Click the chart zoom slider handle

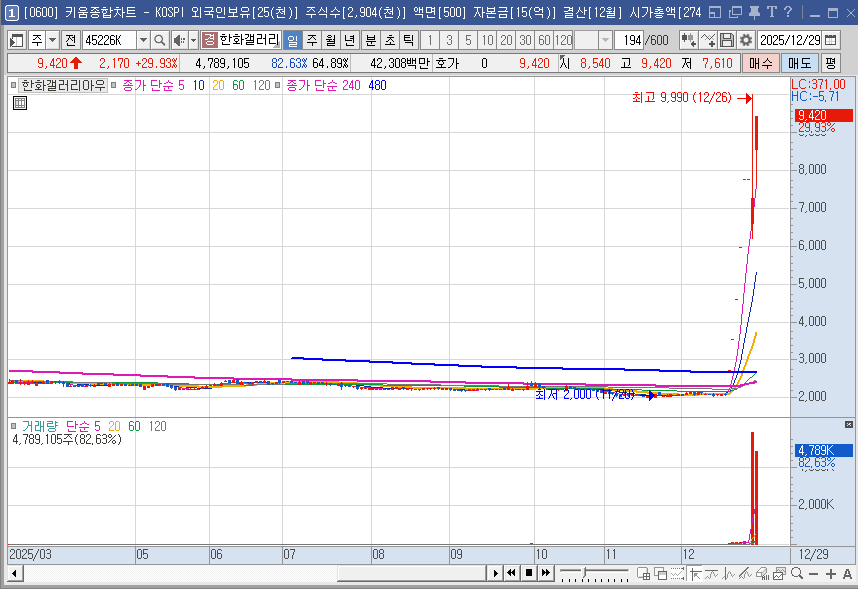(585, 573)
